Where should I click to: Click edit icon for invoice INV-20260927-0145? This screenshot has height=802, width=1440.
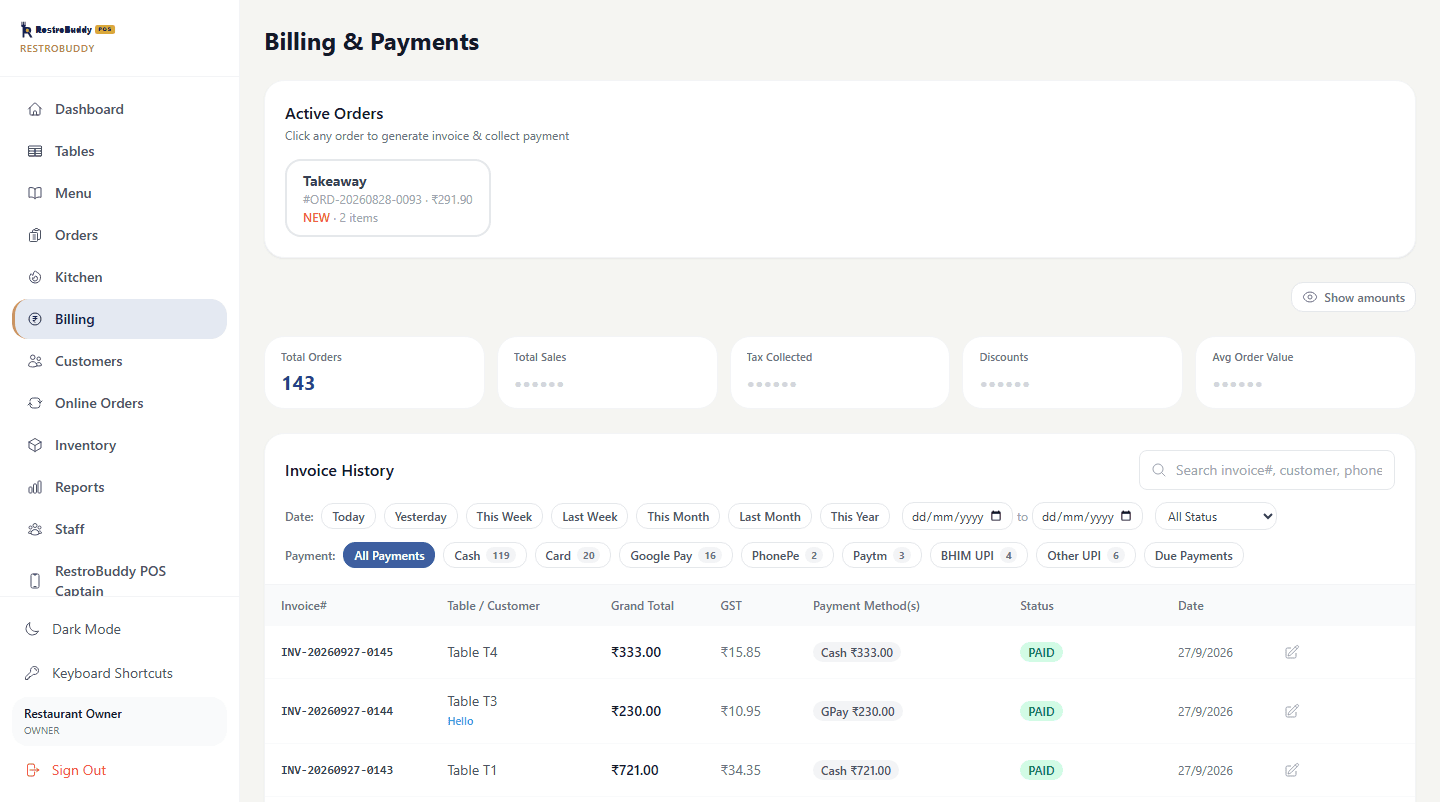pos(1292,652)
